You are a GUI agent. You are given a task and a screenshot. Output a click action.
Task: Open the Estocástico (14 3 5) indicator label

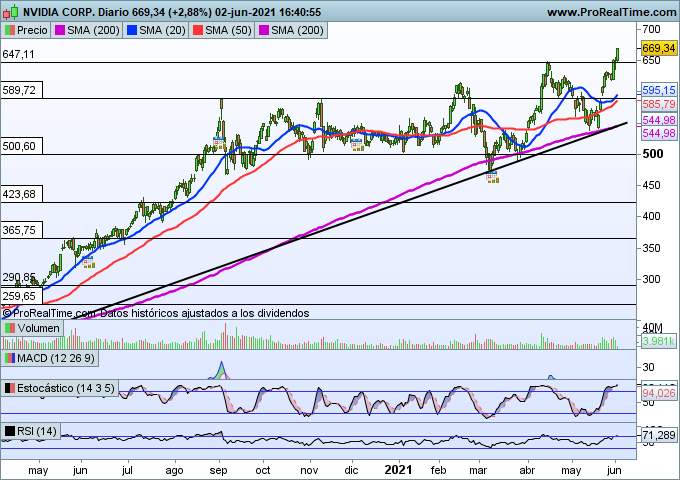point(59,388)
